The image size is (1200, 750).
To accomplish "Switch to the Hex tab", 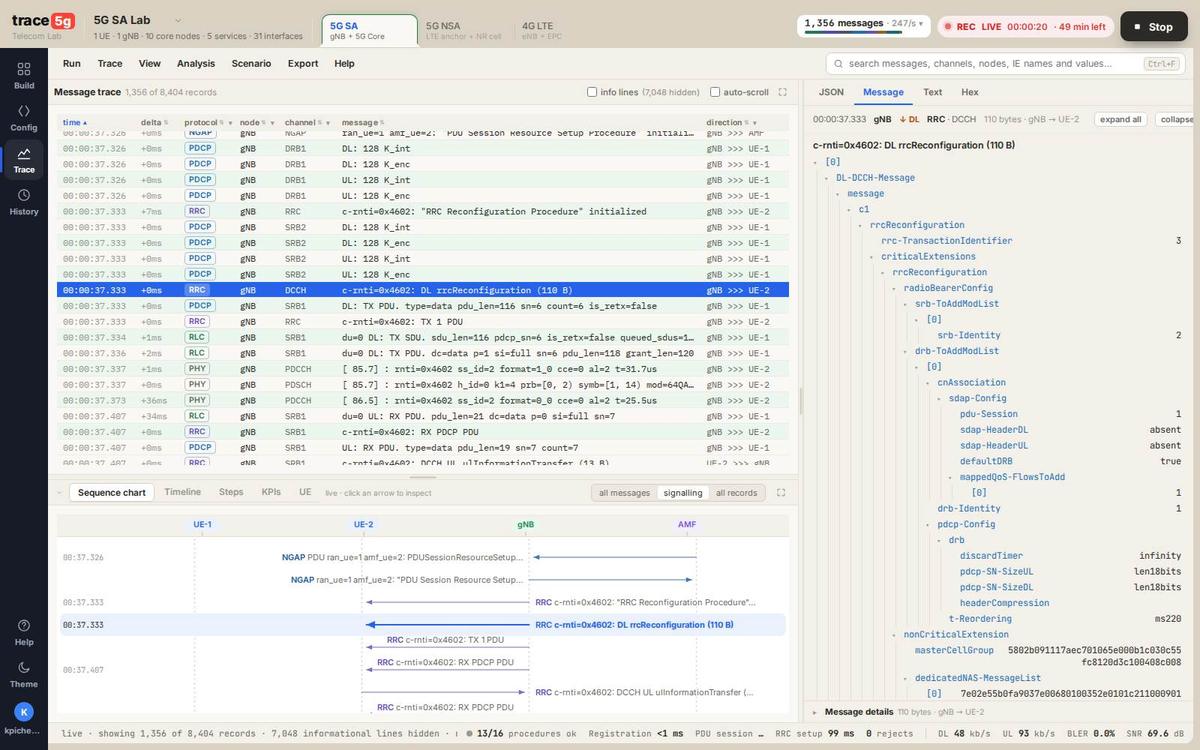I will point(969,92).
